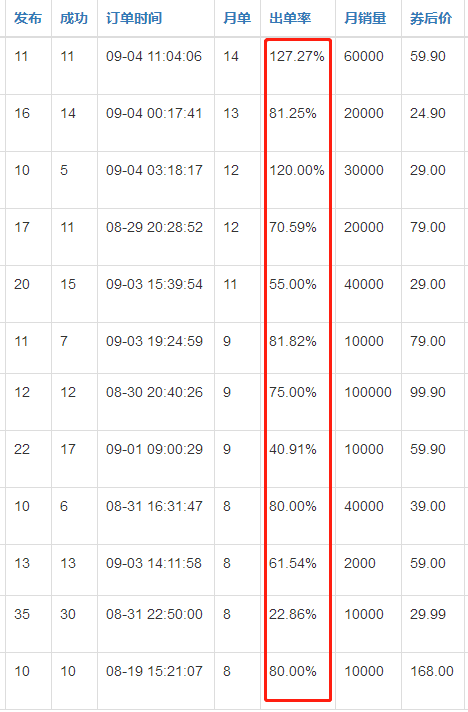The width and height of the screenshot is (468, 712).
Task: Click monthly sales cell 2000
Action: pyautogui.click(x=360, y=564)
